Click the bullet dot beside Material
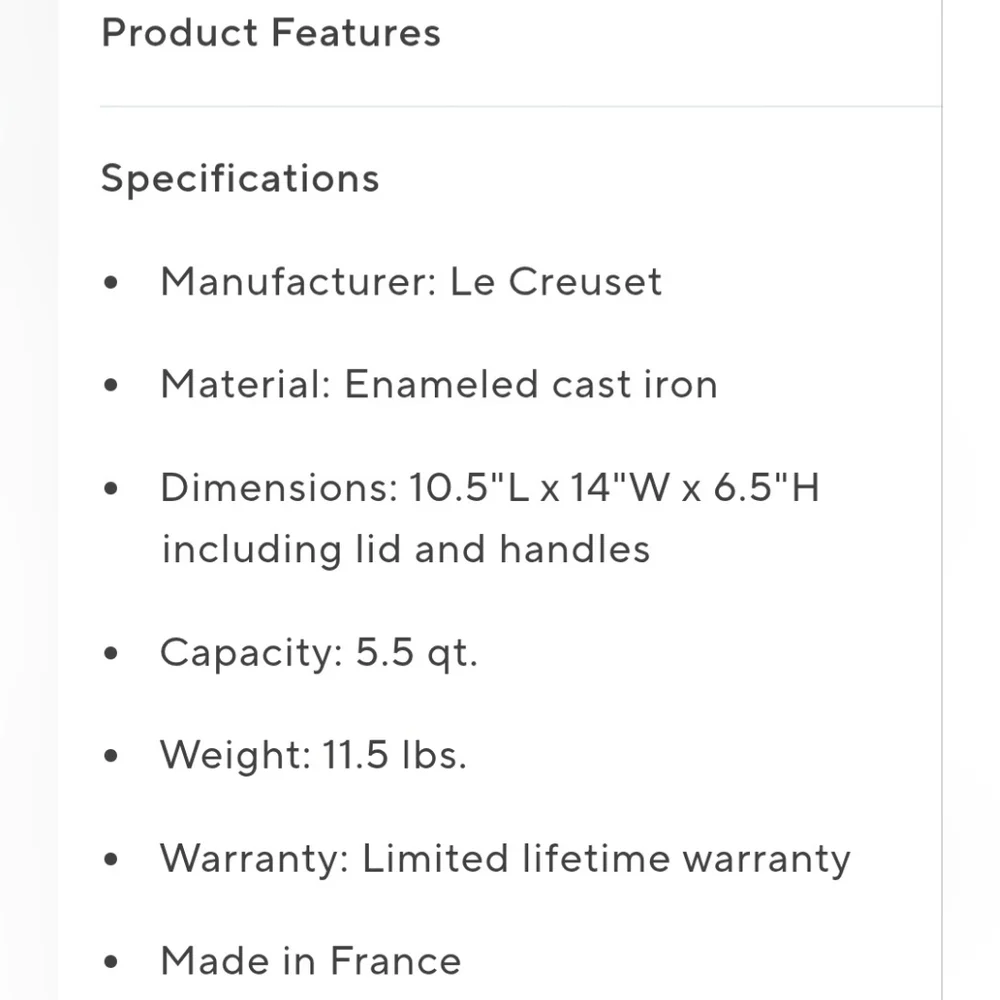Screen dimensions: 1000x1000 click(x=111, y=385)
